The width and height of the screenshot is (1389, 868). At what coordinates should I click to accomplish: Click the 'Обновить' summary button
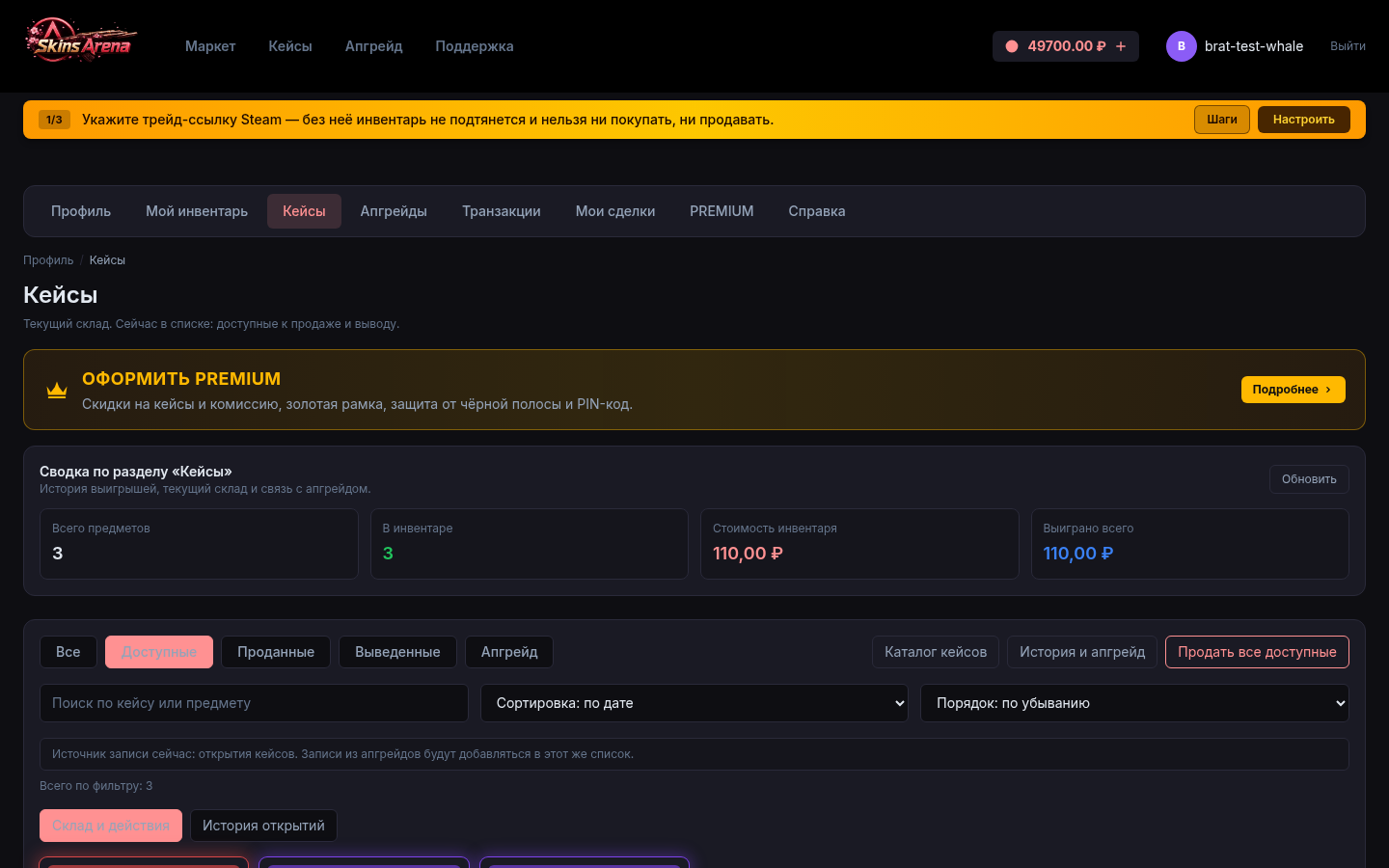[1309, 479]
